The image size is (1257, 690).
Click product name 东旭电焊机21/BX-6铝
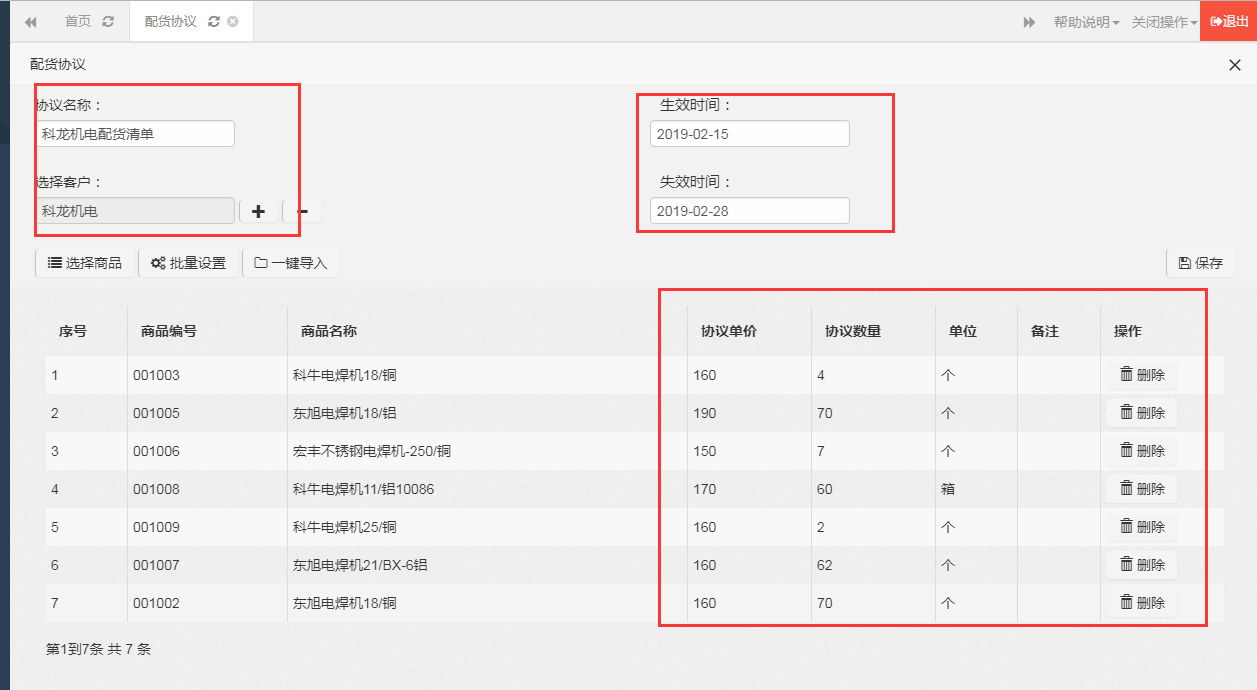click(360, 565)
